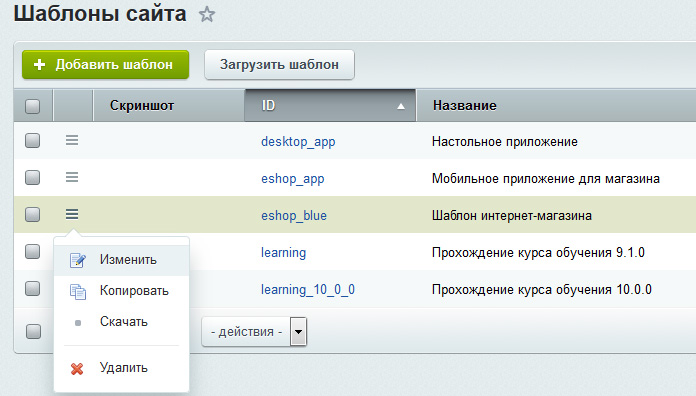Open the desktop_app template link
This screenshot has height=396, width=696.
point(298,142)
